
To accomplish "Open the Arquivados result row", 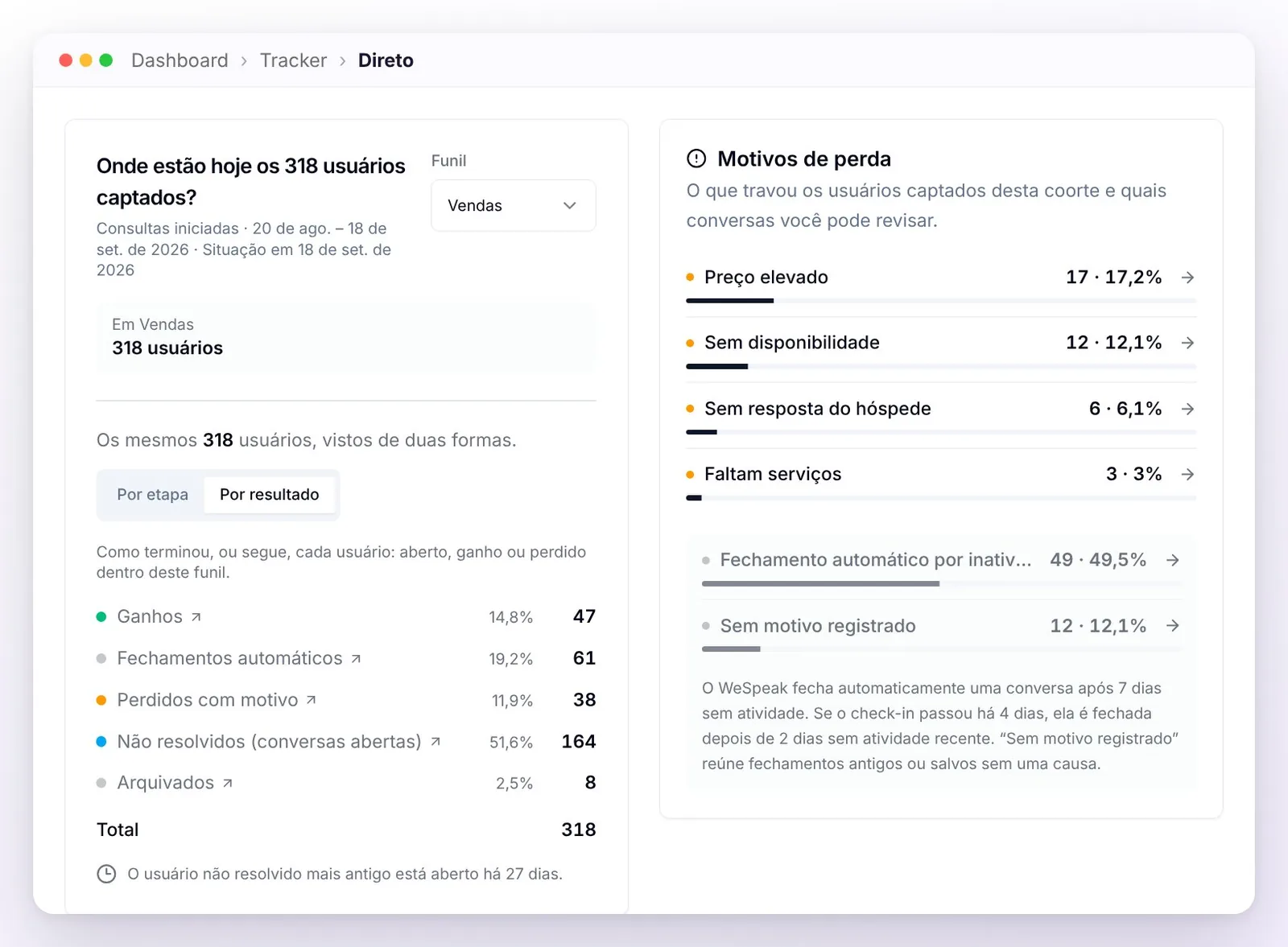I will click(346, 784).
